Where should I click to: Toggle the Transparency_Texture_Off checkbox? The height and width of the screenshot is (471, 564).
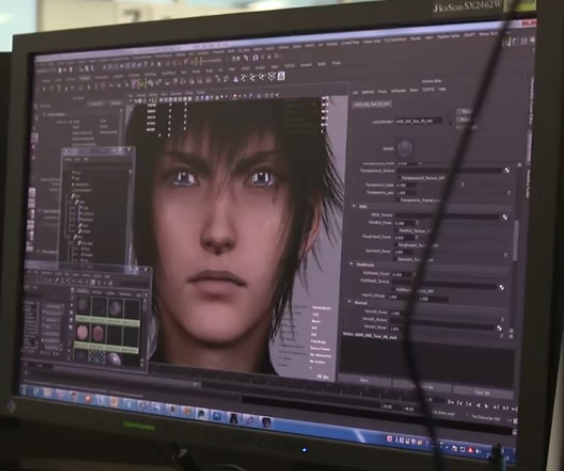point(399,178)
